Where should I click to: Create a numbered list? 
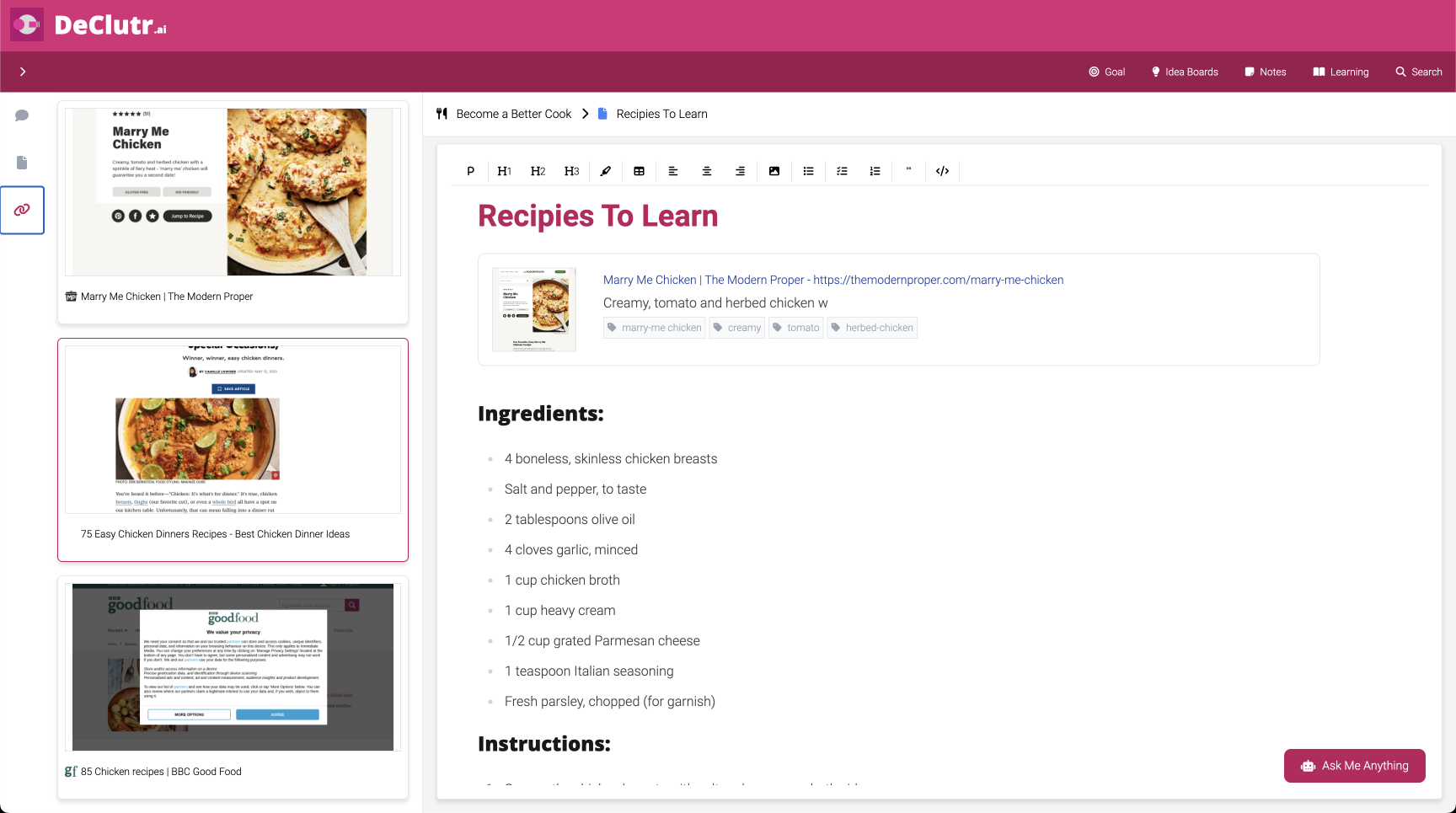875,171
